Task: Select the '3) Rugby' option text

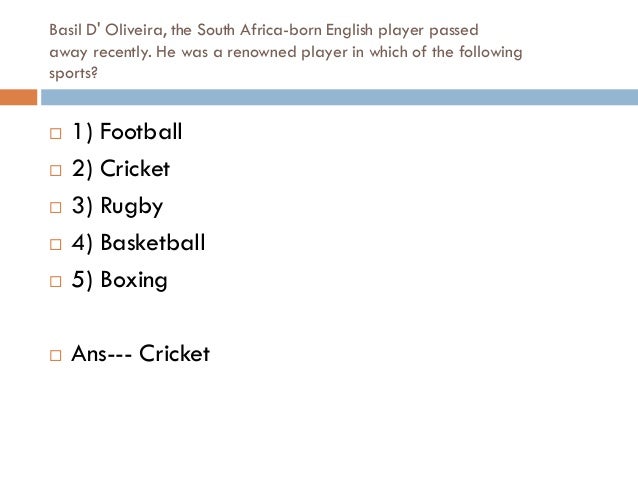Action: (118, 206)
